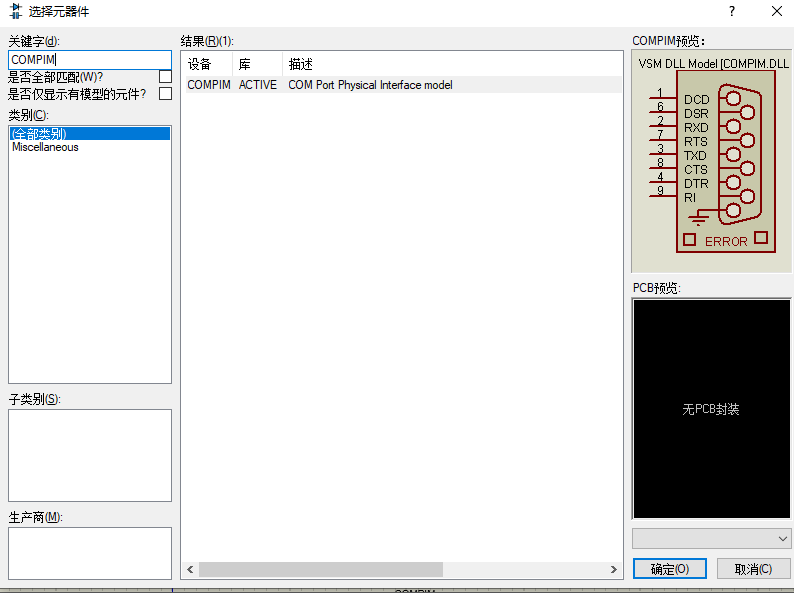Select the 全部类别 category entry
Screen dimensions: 794x593
coord(90,134)
